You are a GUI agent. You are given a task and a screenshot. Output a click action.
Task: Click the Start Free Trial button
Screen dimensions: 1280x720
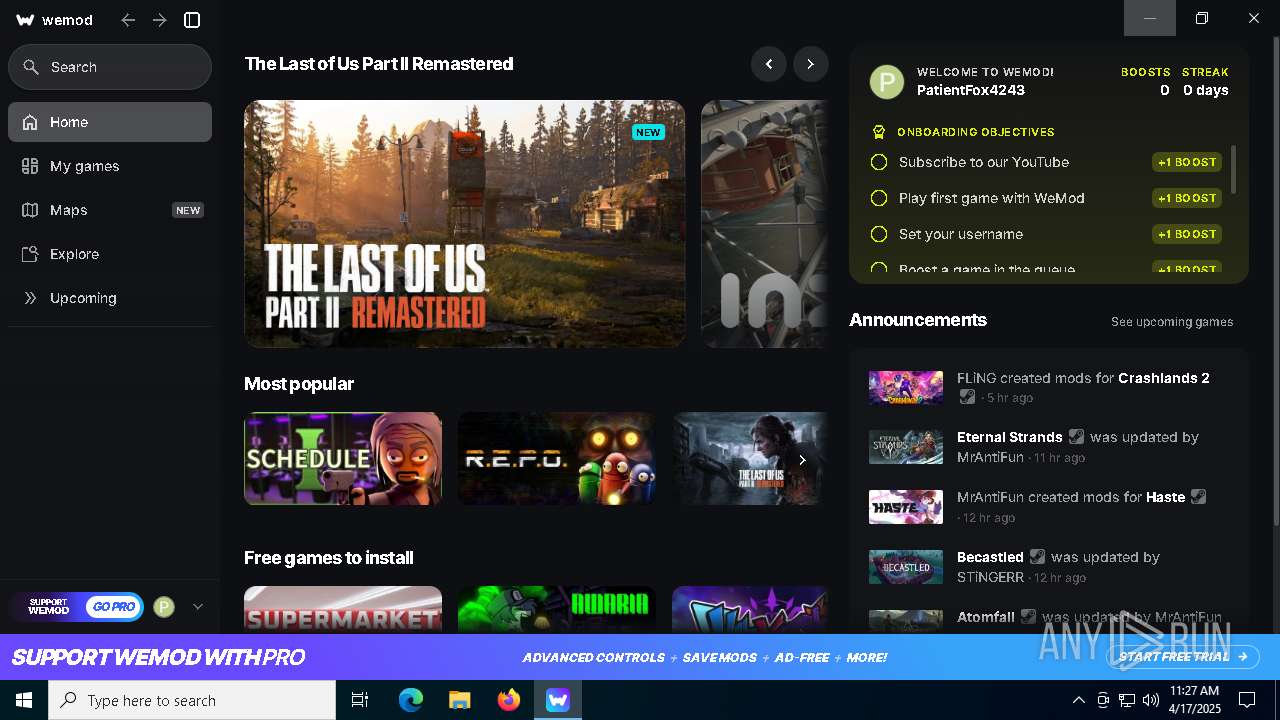click(x=1184, y=657)
